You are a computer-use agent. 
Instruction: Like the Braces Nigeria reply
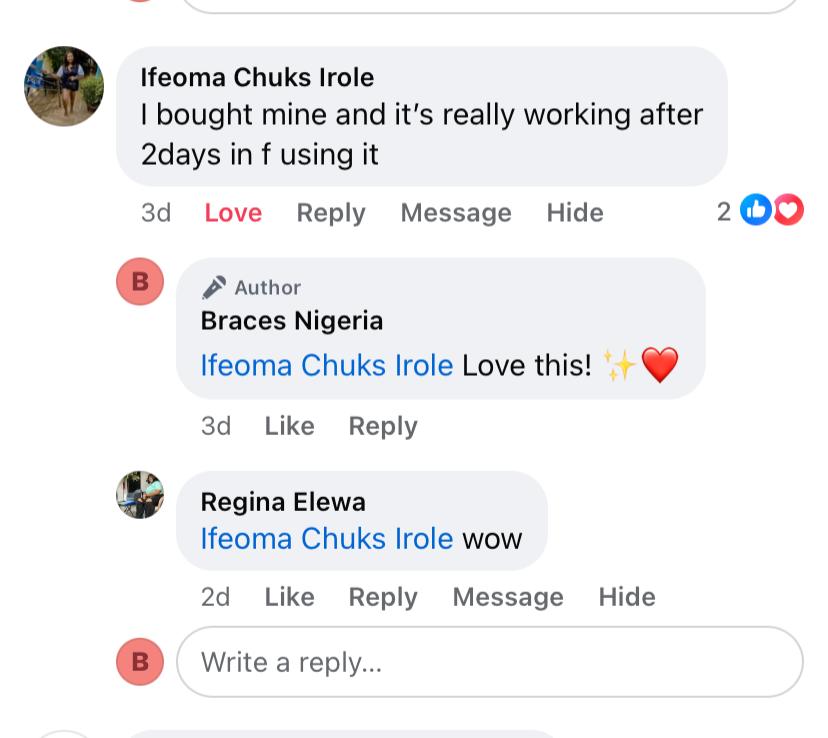pyautogui.click(x=289, y=426)
